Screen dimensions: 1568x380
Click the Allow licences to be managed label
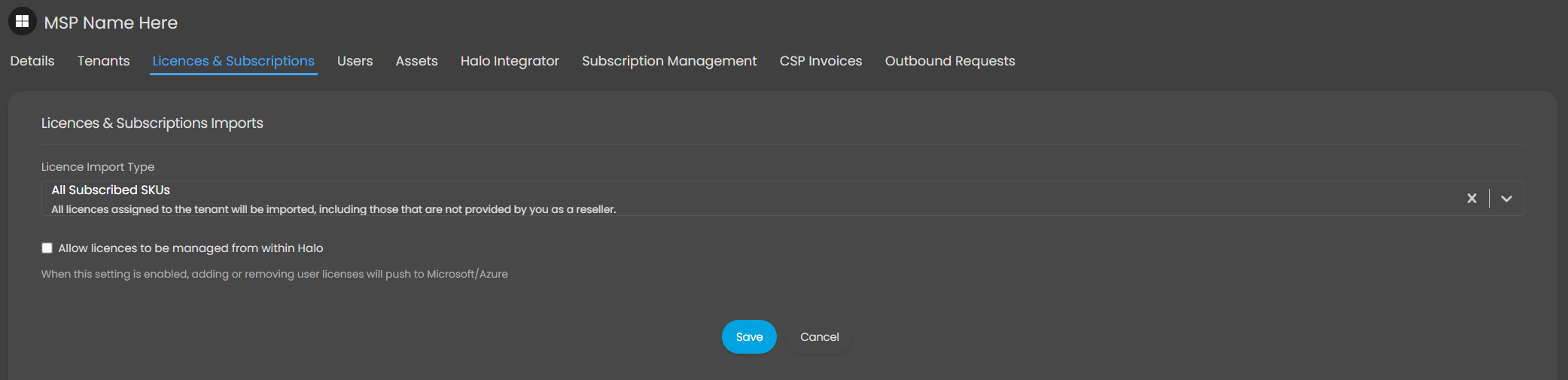(x=190, y=248)
